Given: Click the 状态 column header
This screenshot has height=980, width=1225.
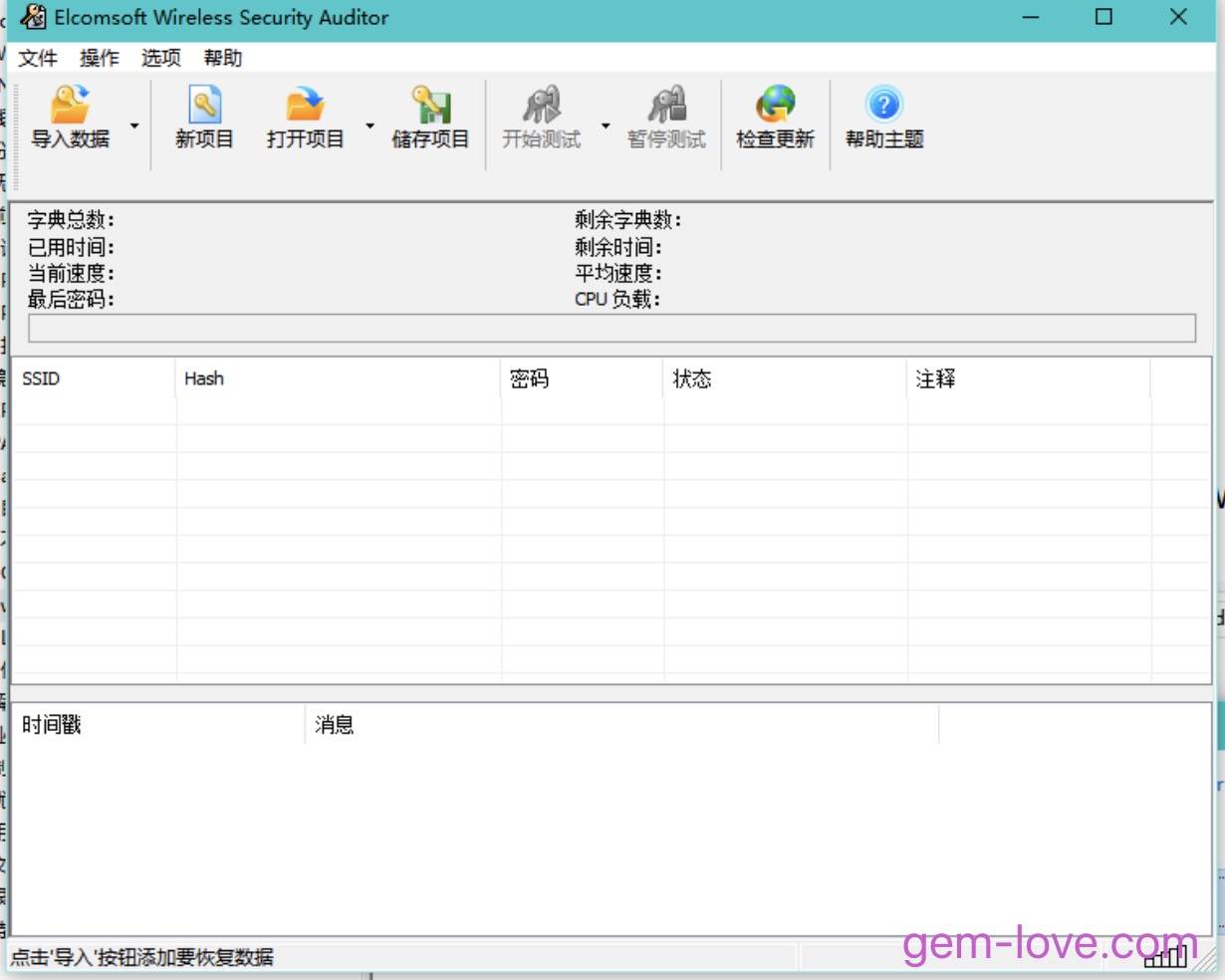Looking at the screenshot, I should (786, 378).
